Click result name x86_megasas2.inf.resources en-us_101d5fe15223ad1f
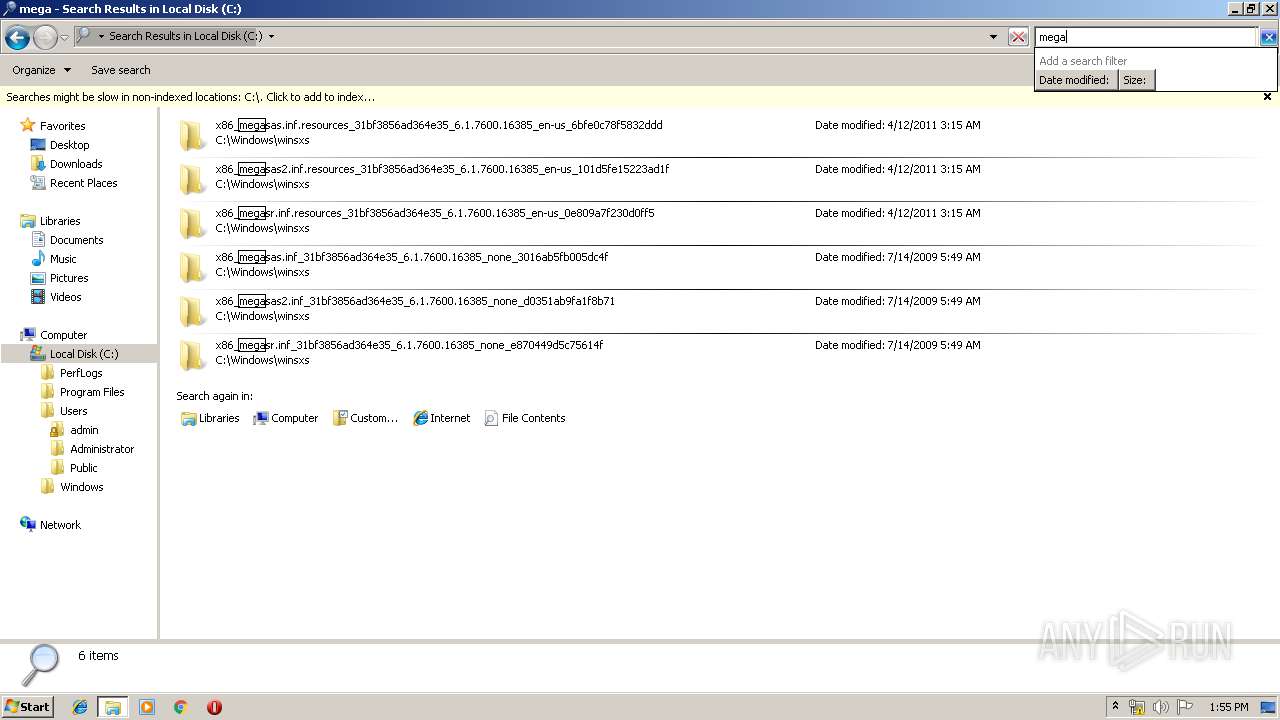 pos(442,169)
